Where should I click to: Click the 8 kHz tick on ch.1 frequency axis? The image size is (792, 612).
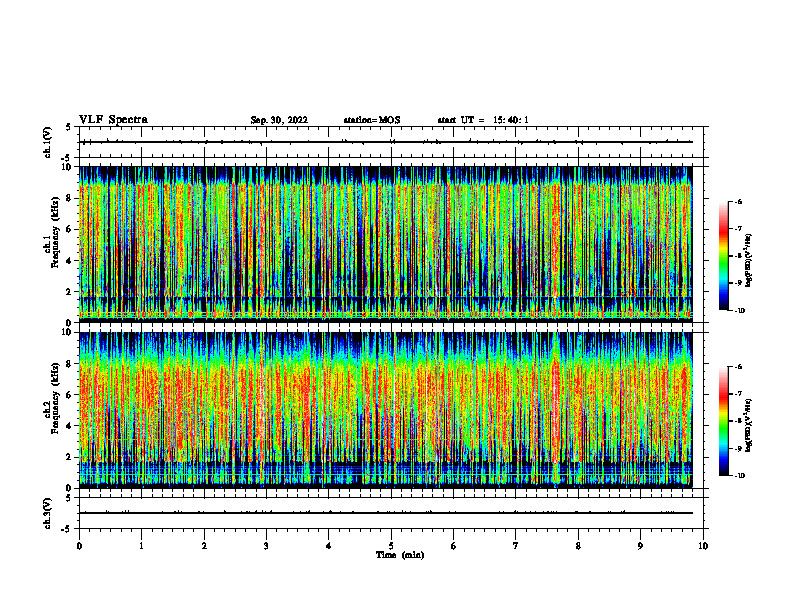[69, 198]
